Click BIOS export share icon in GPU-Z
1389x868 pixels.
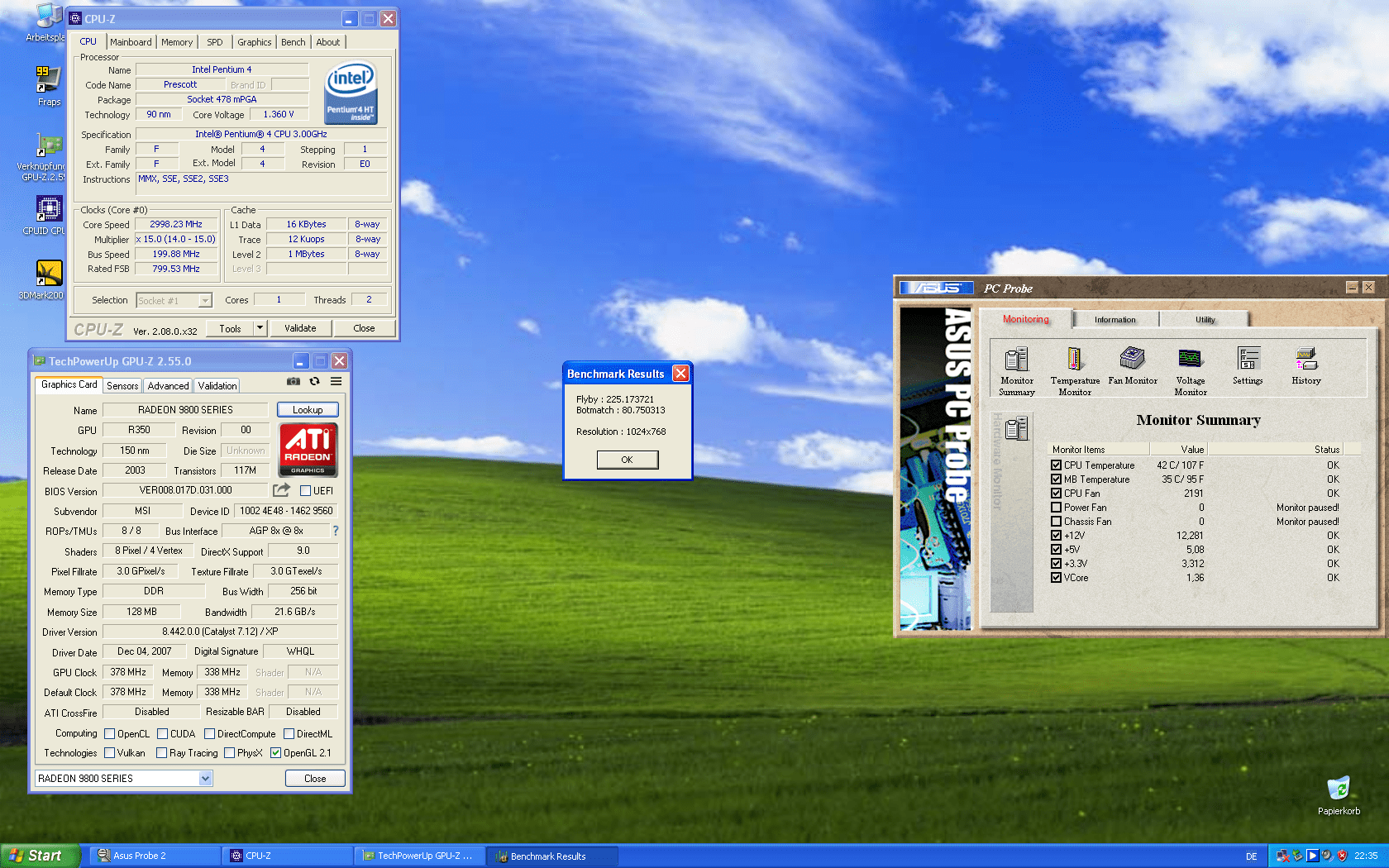coord(281,489)
